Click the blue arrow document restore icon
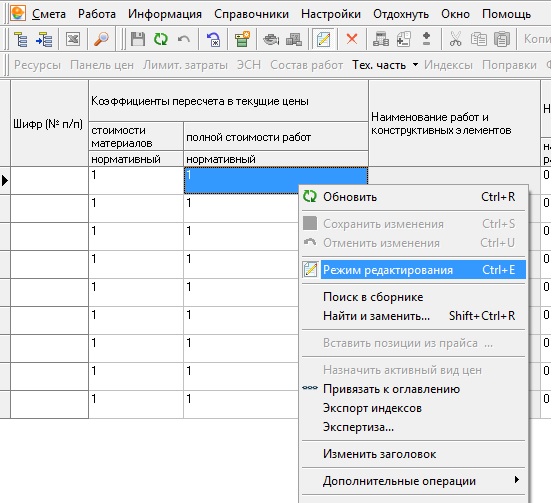The height and width of the screenshot is (503, 552). click(214, 39)
